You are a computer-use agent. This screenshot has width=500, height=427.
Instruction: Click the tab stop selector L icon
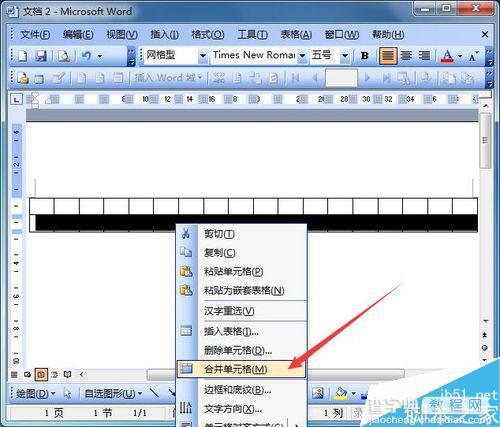(16, 99)
